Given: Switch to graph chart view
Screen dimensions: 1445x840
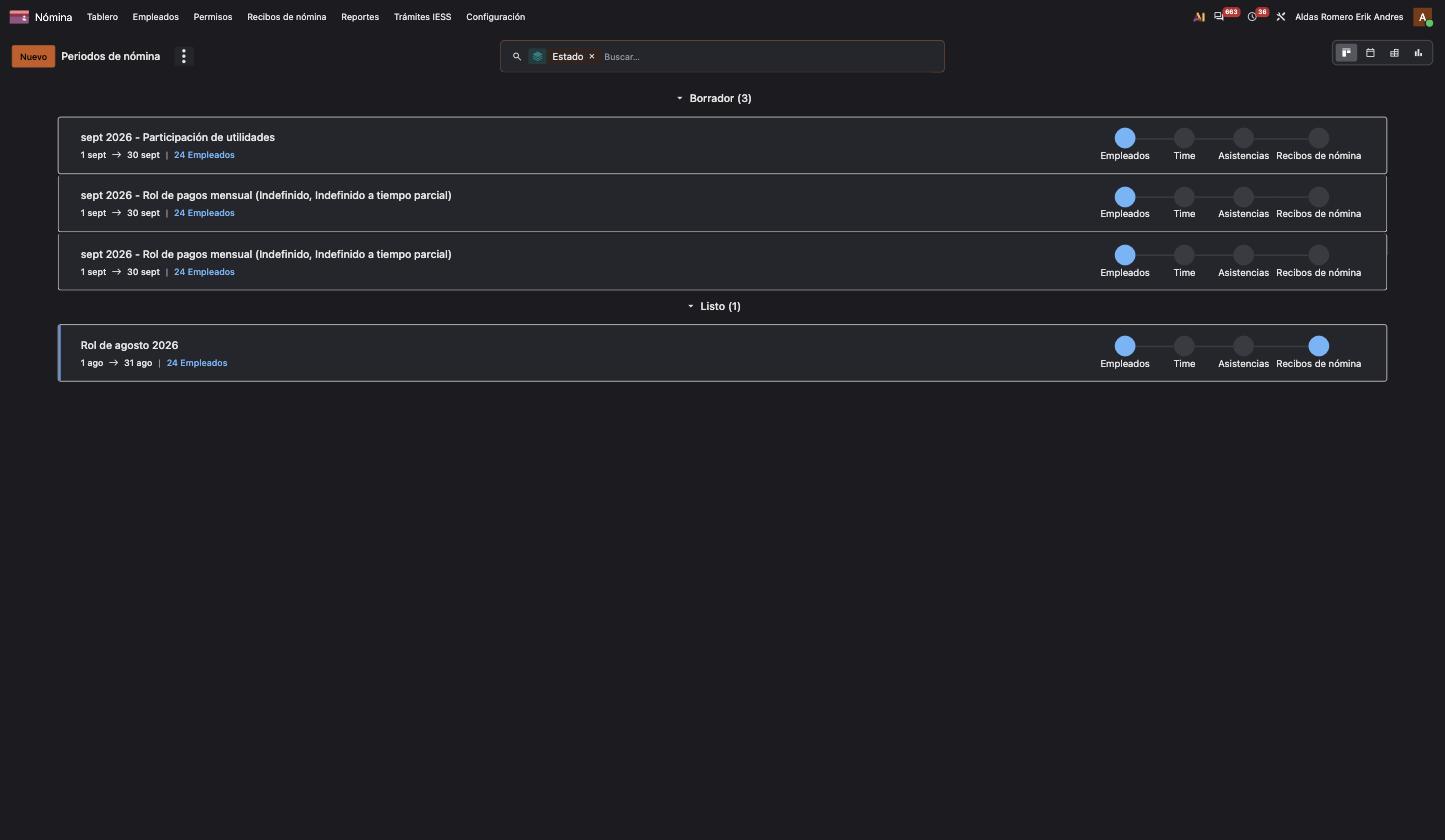Looking at the screenshot, I should [x=1418, y=53].
